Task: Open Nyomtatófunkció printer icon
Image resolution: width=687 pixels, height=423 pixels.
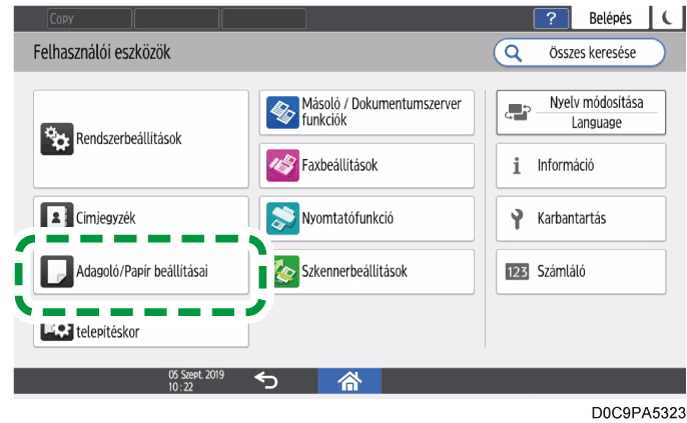Action: coord(283,218)
